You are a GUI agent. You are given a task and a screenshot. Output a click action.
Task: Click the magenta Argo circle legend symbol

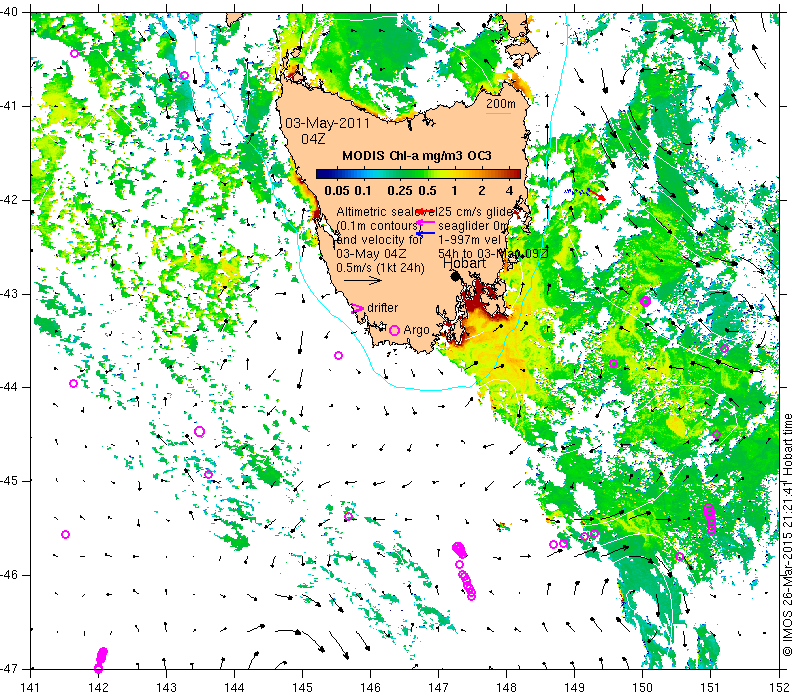[394, 330]
